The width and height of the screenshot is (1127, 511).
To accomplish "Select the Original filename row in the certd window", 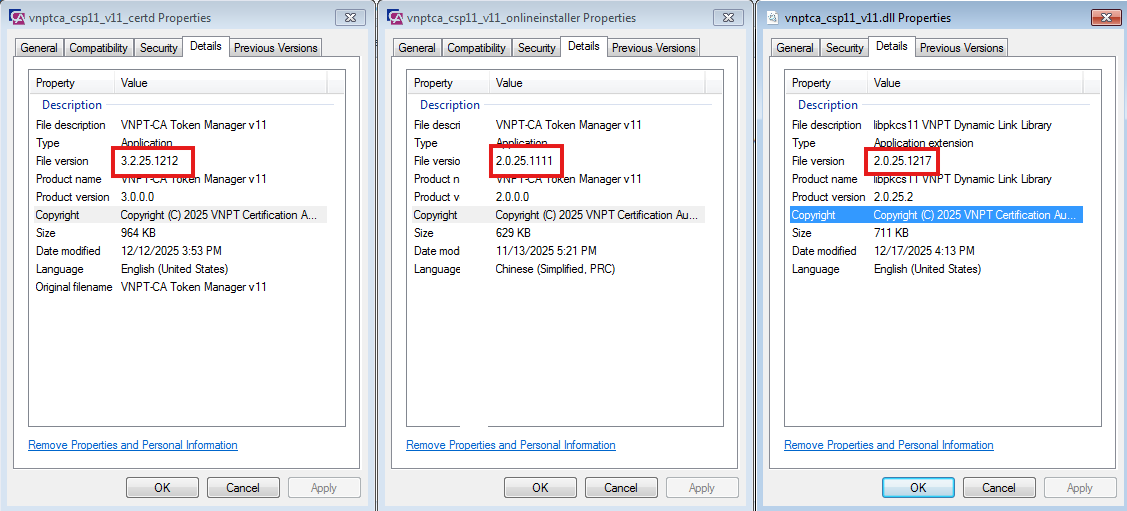I will coord(180,287).
